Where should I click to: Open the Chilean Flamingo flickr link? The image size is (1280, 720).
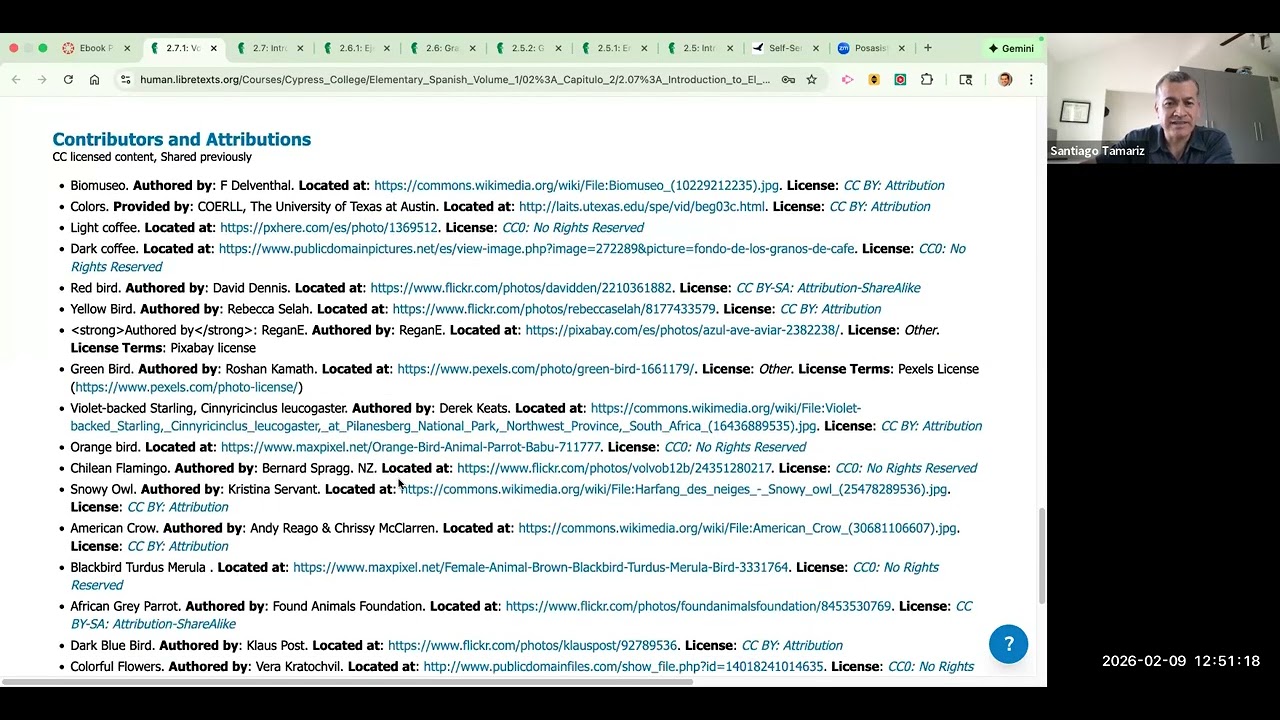coord(614,468)
